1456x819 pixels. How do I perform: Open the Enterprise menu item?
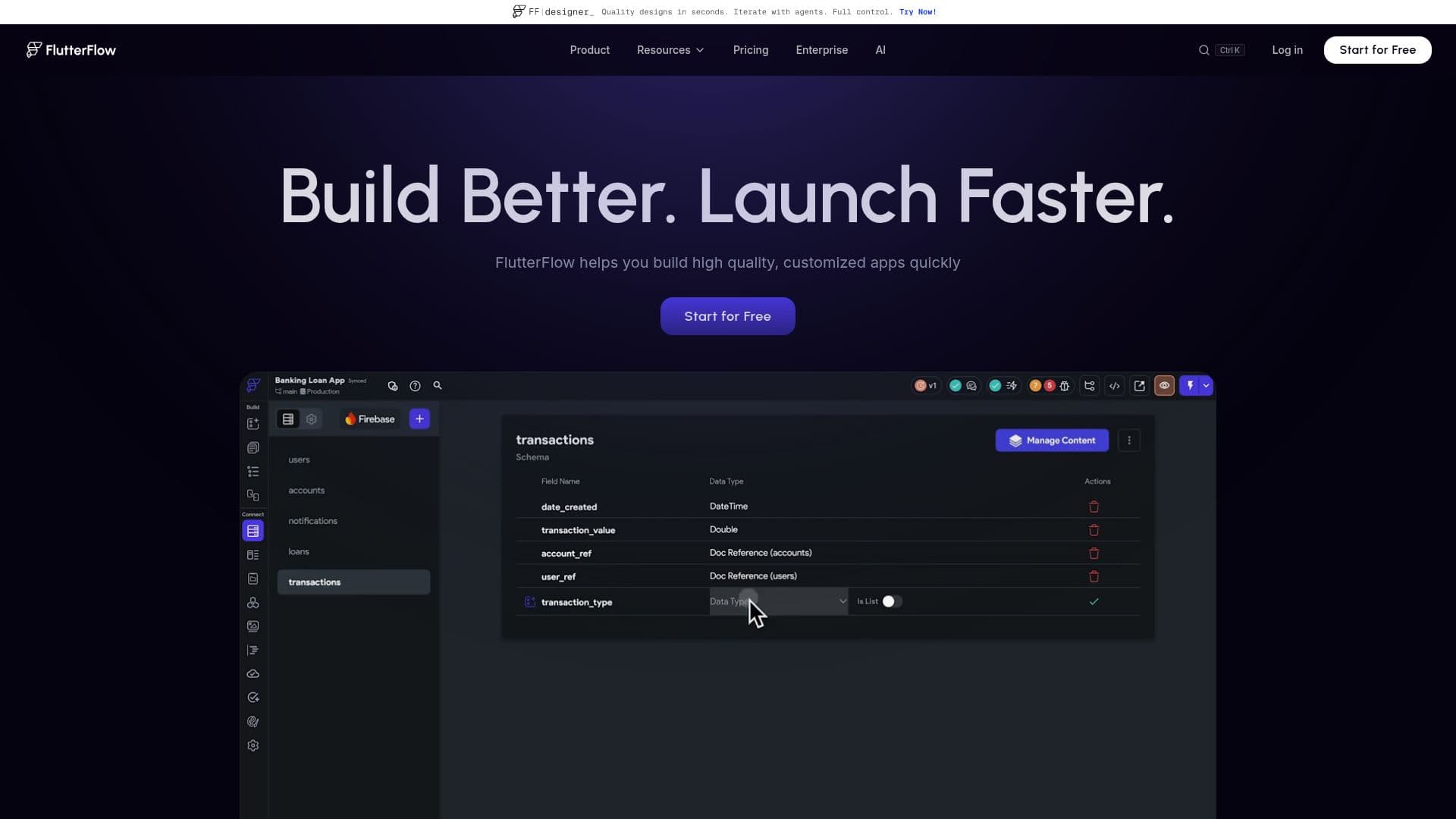(x=822, y=50)
